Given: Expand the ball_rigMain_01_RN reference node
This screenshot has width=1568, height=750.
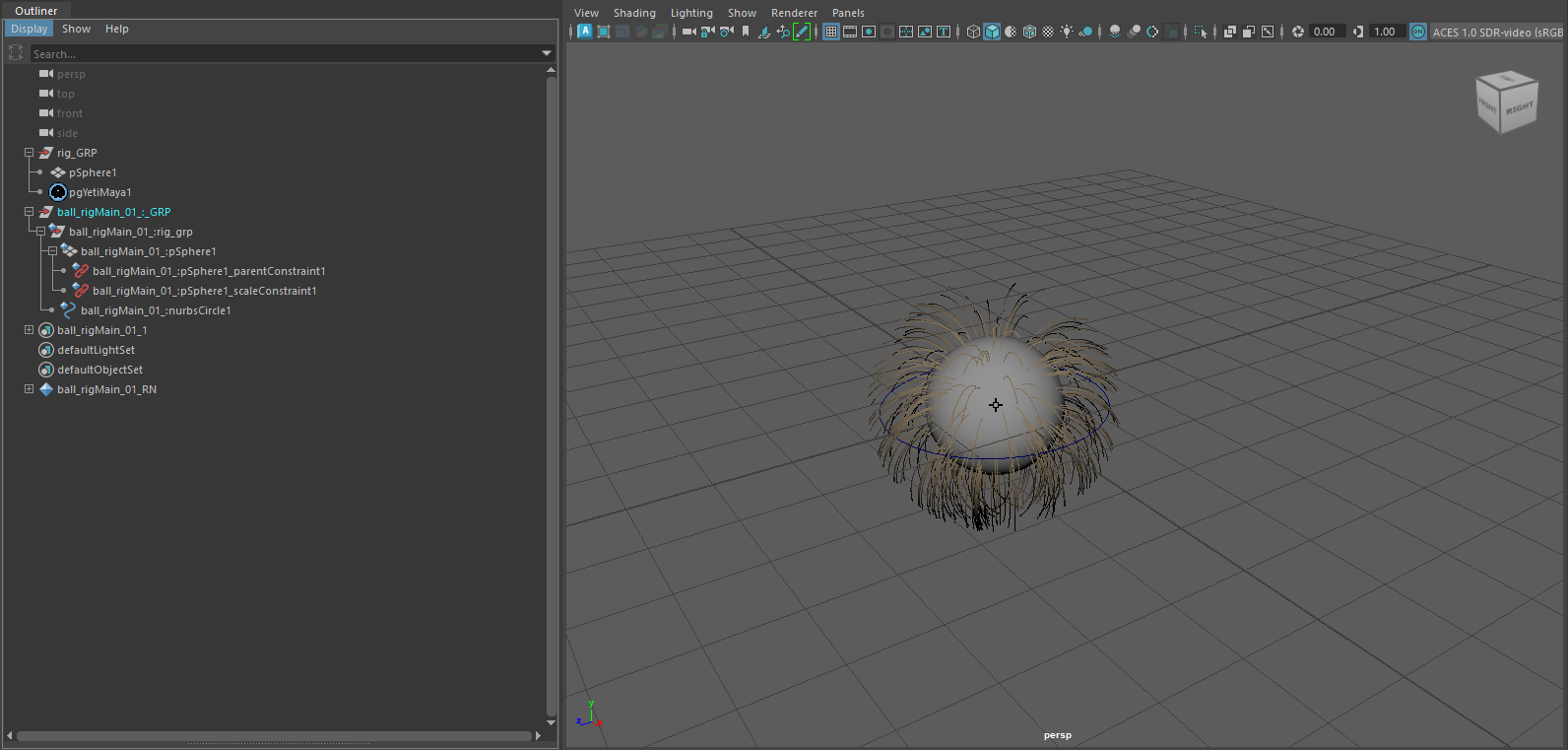Looking at the screenshot, I should (29, 389).
